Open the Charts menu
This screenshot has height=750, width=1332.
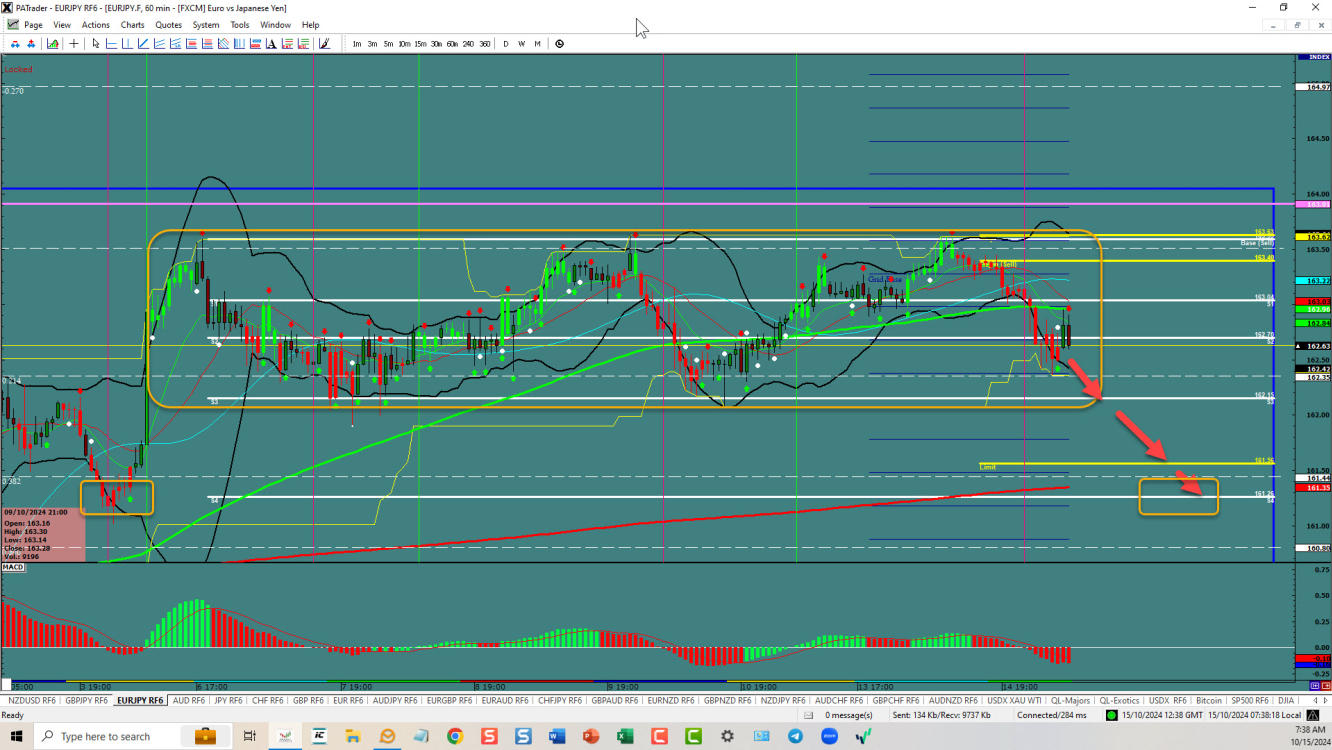[132, 24]
